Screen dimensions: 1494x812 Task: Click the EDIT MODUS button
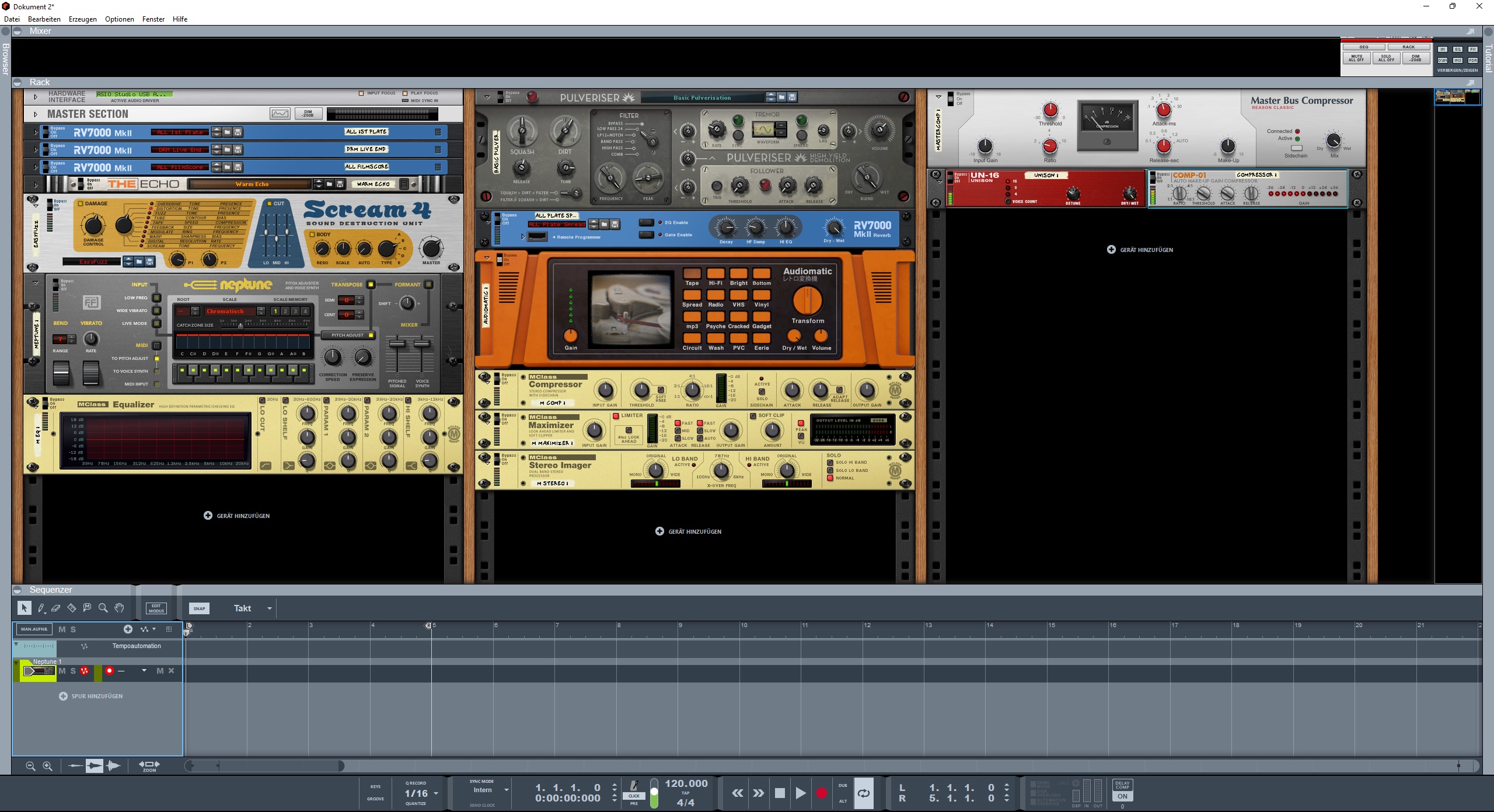tap(156, 608)
